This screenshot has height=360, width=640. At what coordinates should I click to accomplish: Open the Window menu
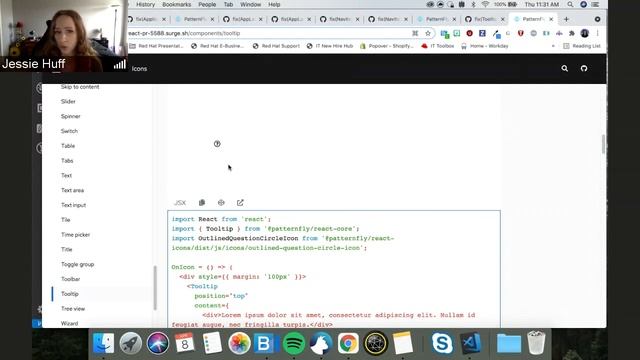(x=250, y=4)
